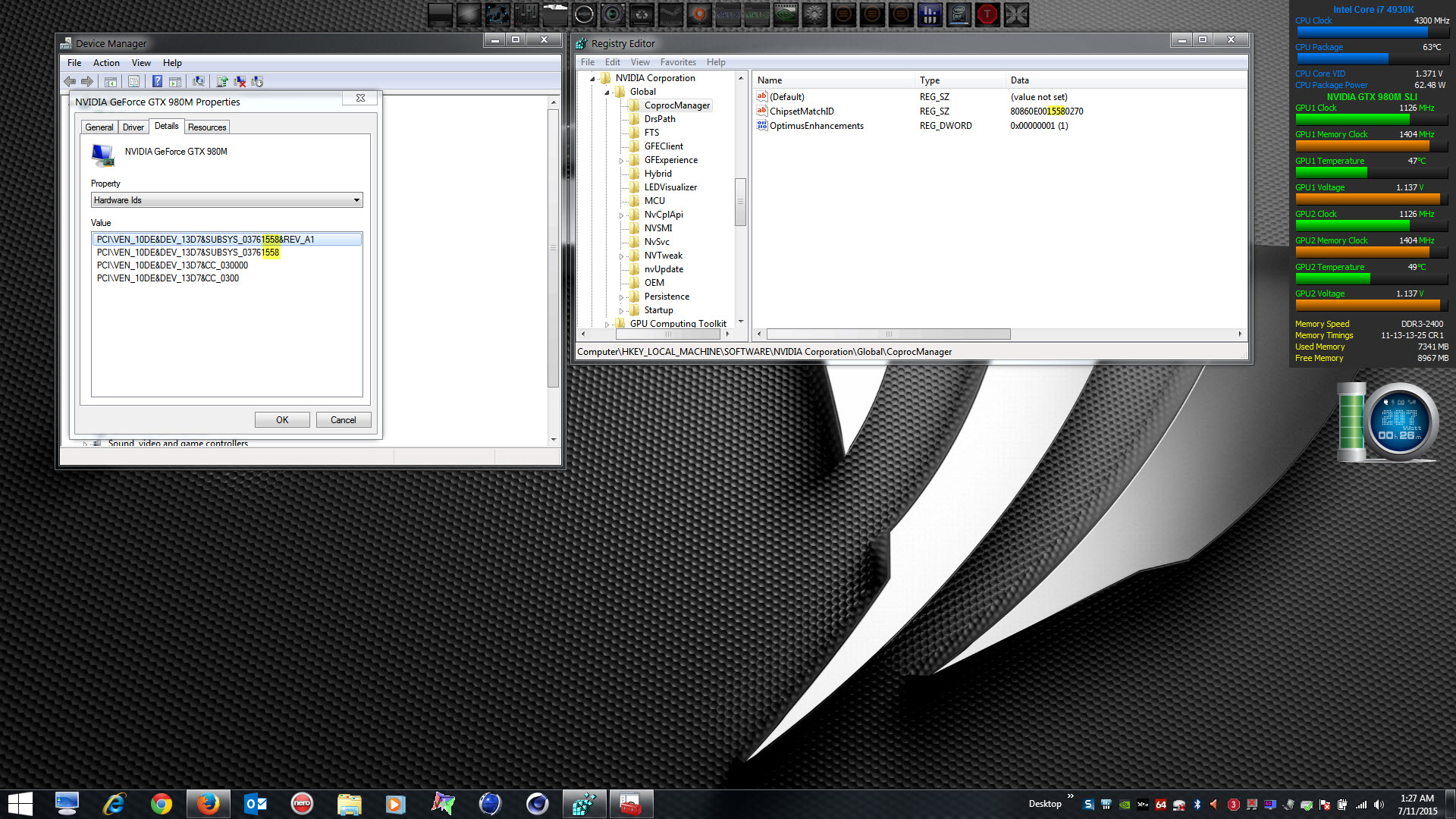The image size is (1456, 819).
Task: Open File Explorer from the taskbar
Action: pyautogui.click(x=349, y=804)
